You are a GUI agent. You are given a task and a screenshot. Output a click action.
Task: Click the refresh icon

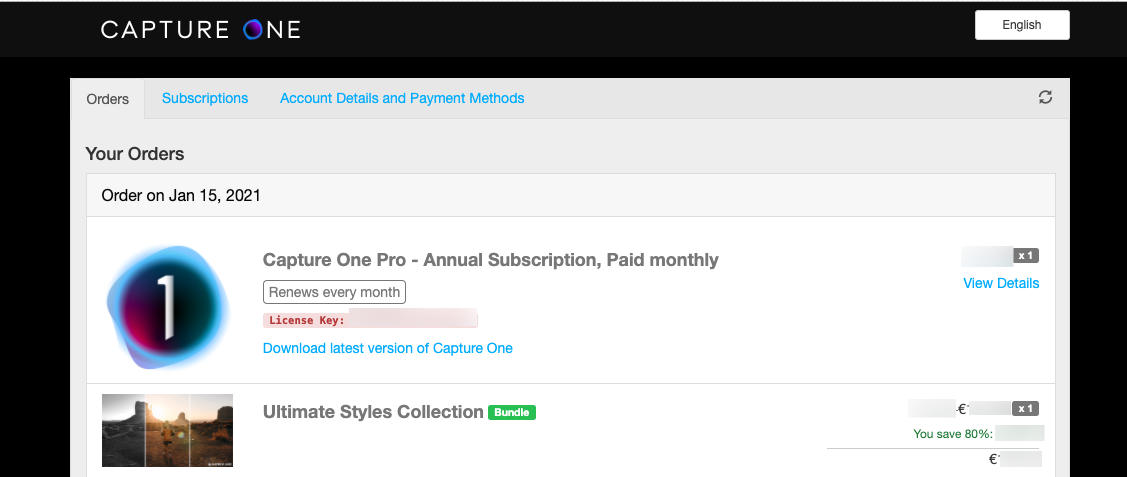click(x=1046, y=97)
